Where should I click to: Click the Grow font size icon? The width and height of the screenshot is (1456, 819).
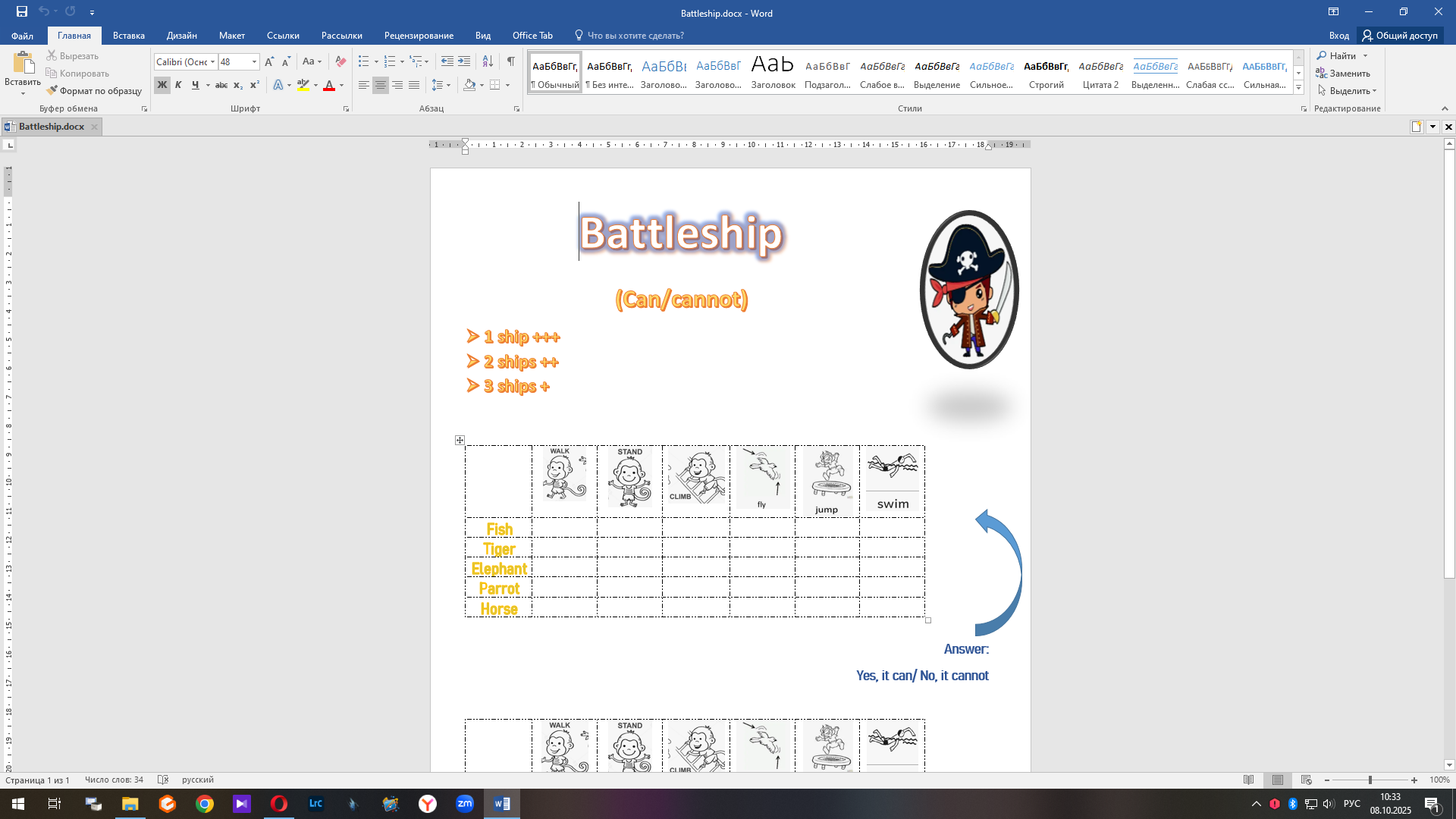point(269,61)
